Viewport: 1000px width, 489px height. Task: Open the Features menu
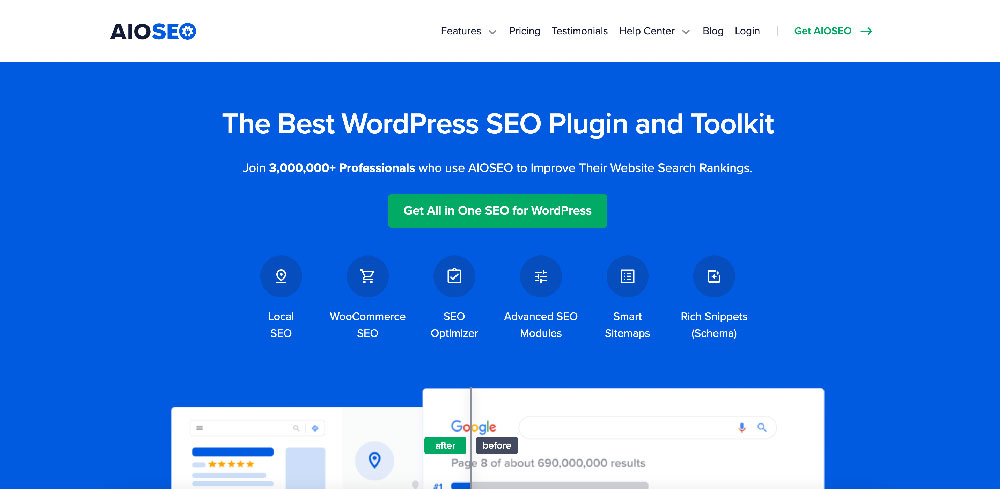[461, 31]
